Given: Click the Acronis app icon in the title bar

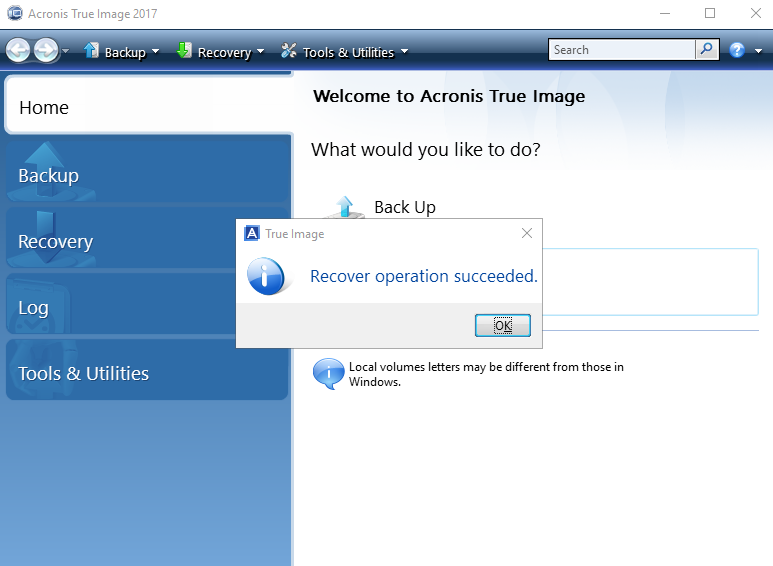Looking at the screenshot, I should 15,13.
